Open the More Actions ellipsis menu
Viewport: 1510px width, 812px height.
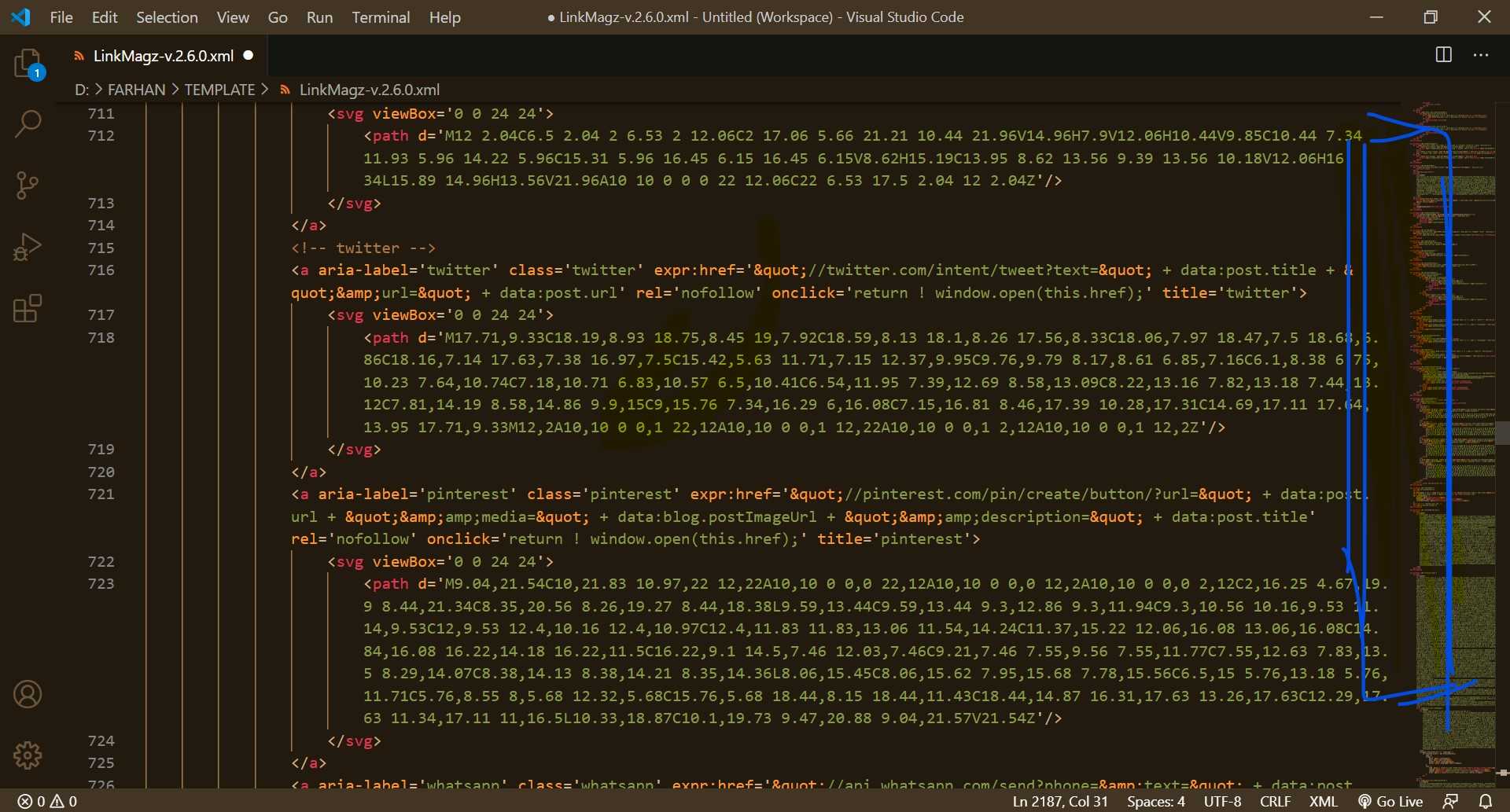1482,55
